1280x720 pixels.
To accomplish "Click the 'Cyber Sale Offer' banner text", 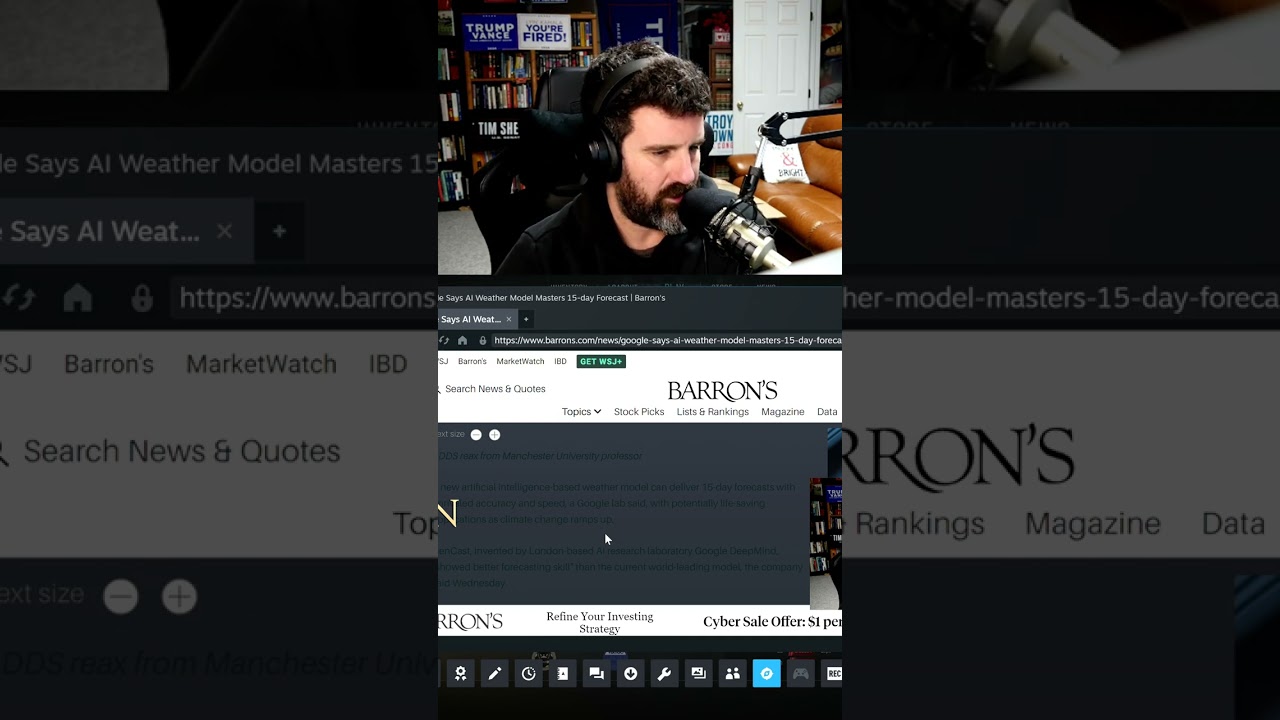I will (772, 622).
